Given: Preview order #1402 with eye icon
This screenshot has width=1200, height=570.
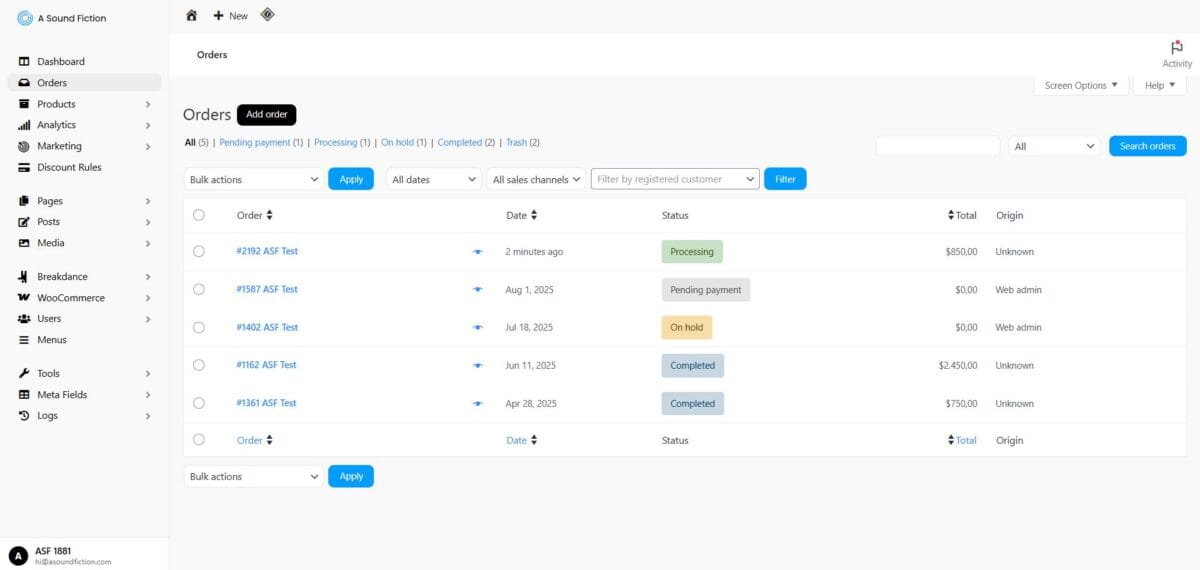Looking at the screenshot, I should click(478, 328).
